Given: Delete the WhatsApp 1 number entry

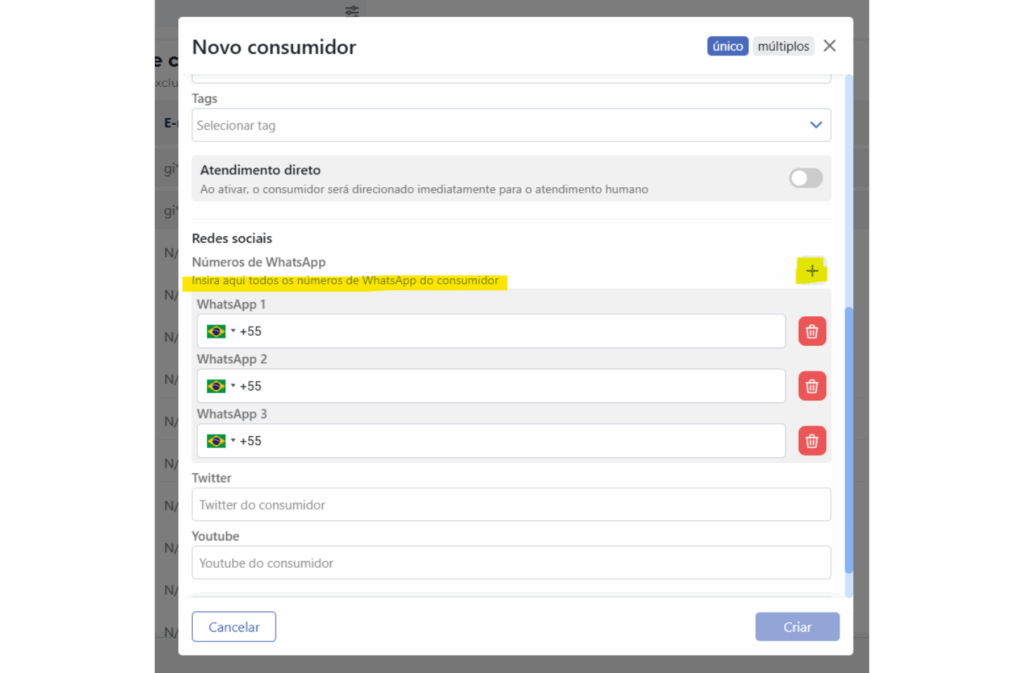Looking at the screenshot, I should click(x=812, y=332).
